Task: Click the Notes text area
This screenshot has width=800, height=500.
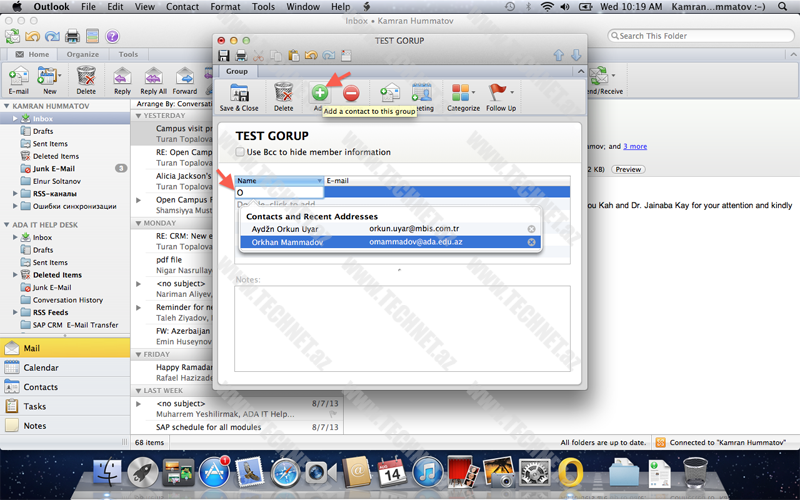Action: tap(402, 328)
